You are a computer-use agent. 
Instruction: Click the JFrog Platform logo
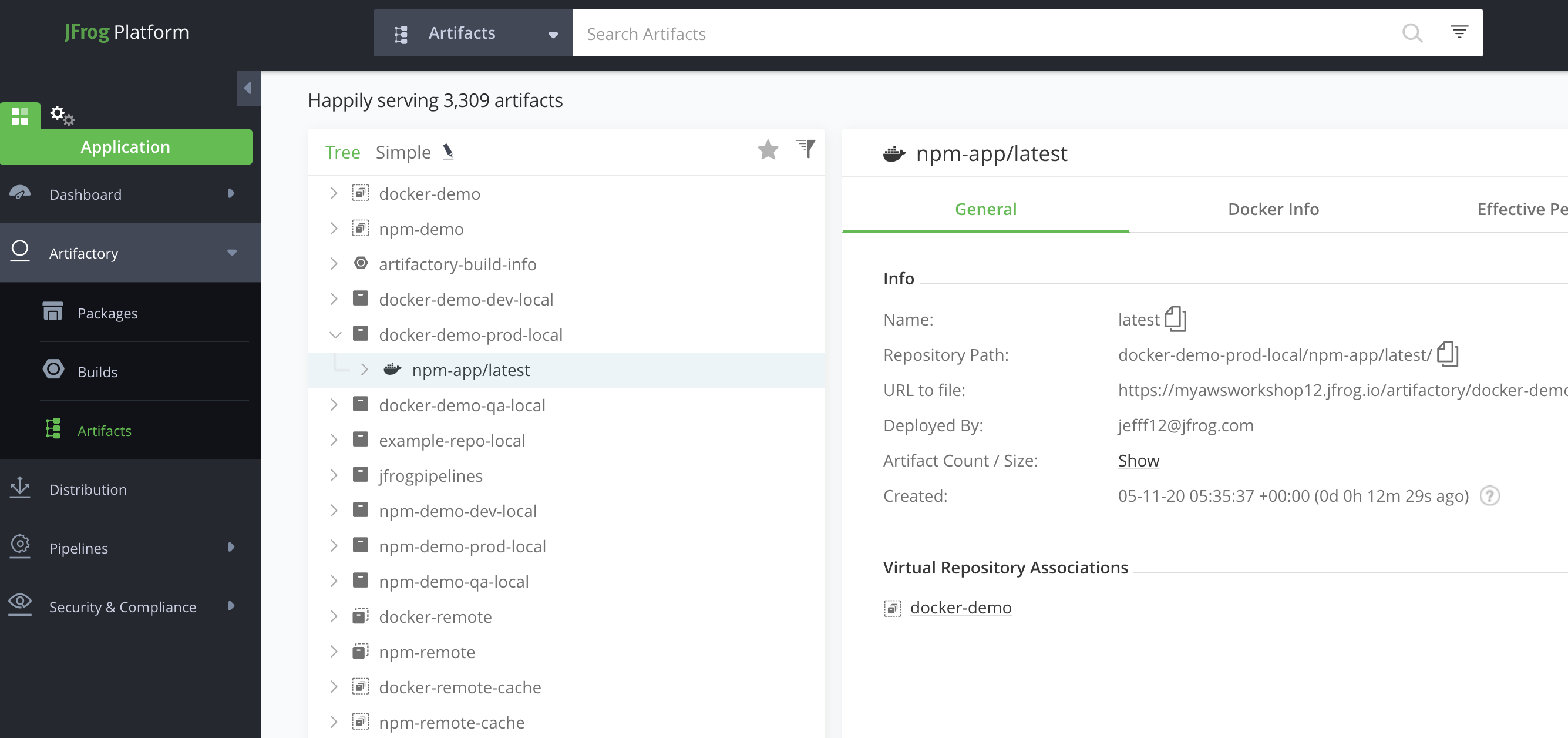point(127,32)
